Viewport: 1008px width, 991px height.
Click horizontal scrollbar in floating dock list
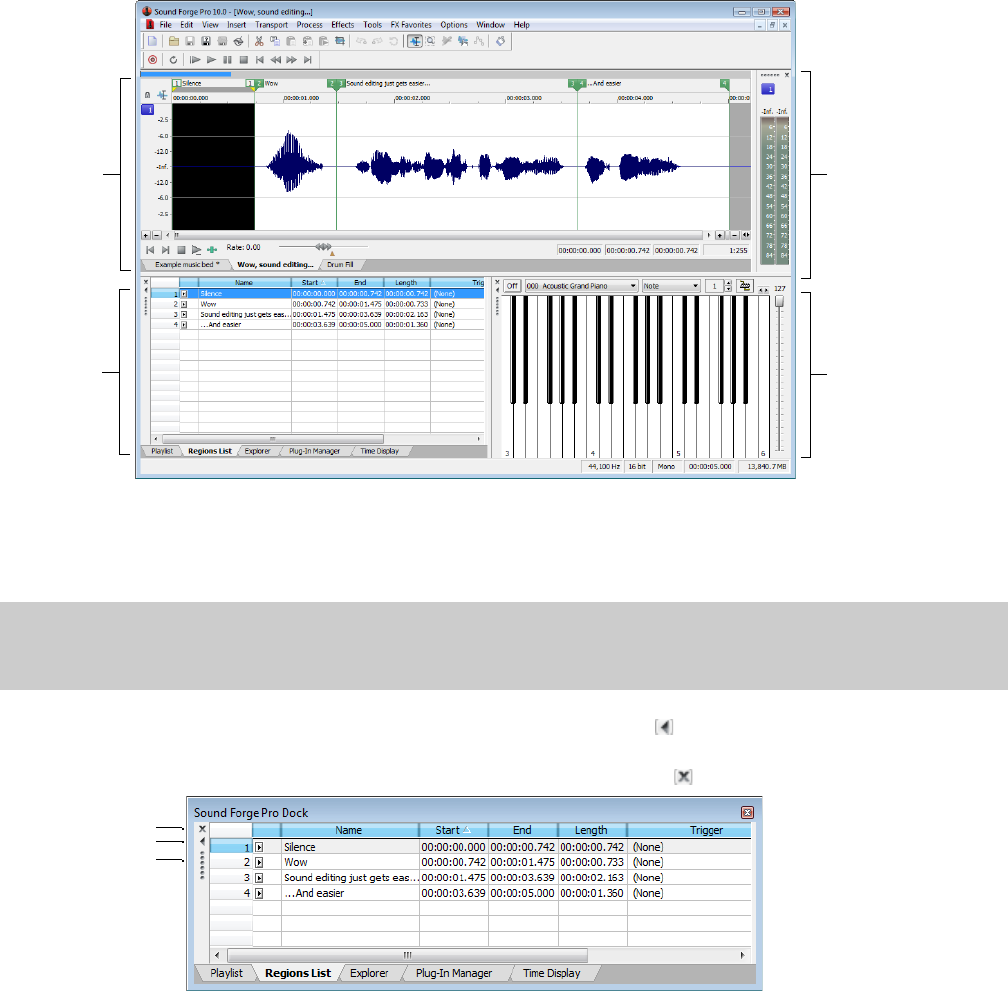click(408, 955)
